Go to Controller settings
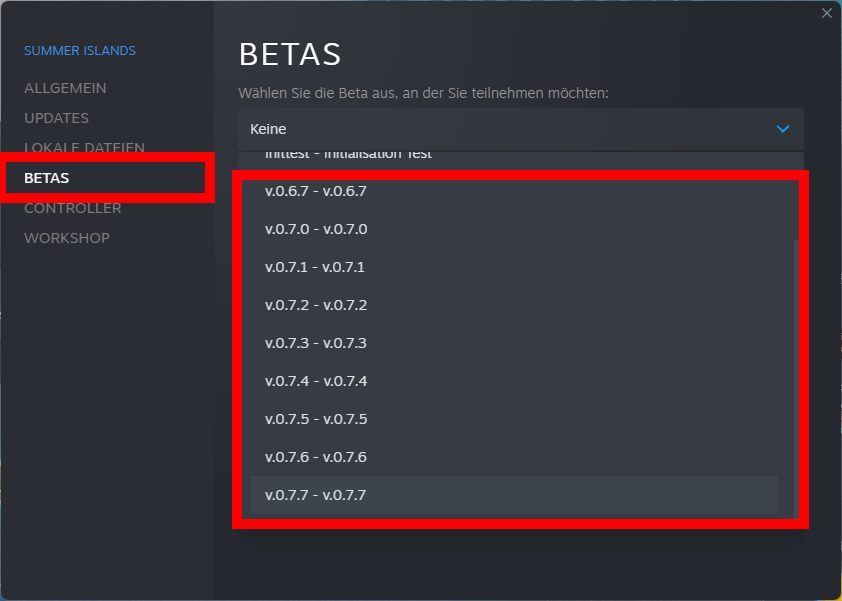842x601 pixels. [72, 208]
